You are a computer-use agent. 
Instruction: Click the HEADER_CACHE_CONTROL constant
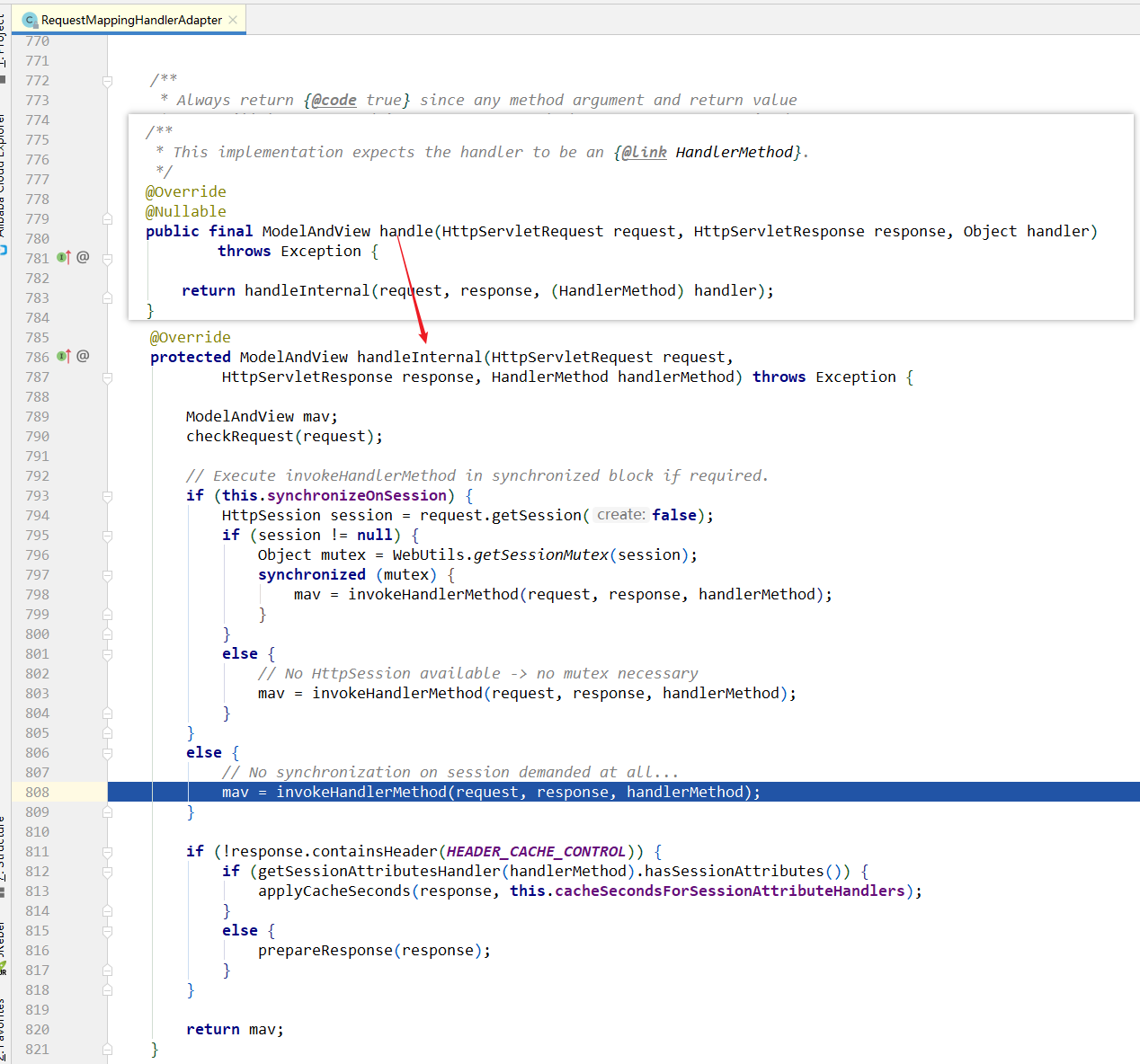tap(536, 852)
